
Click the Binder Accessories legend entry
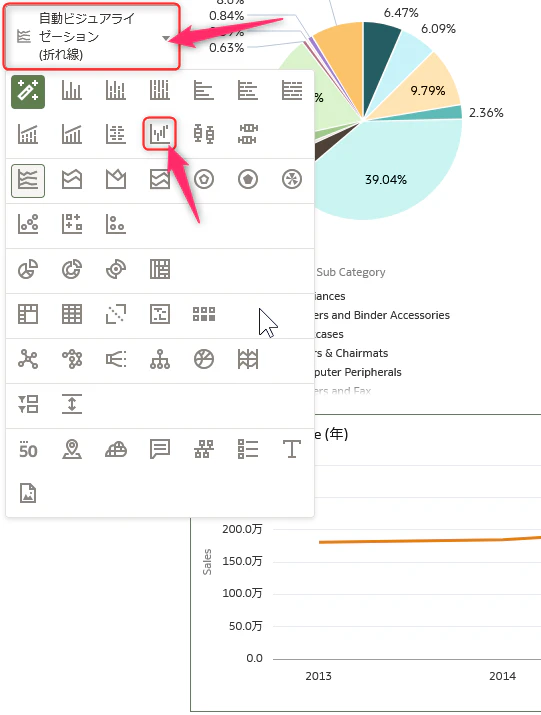[382, 315]
